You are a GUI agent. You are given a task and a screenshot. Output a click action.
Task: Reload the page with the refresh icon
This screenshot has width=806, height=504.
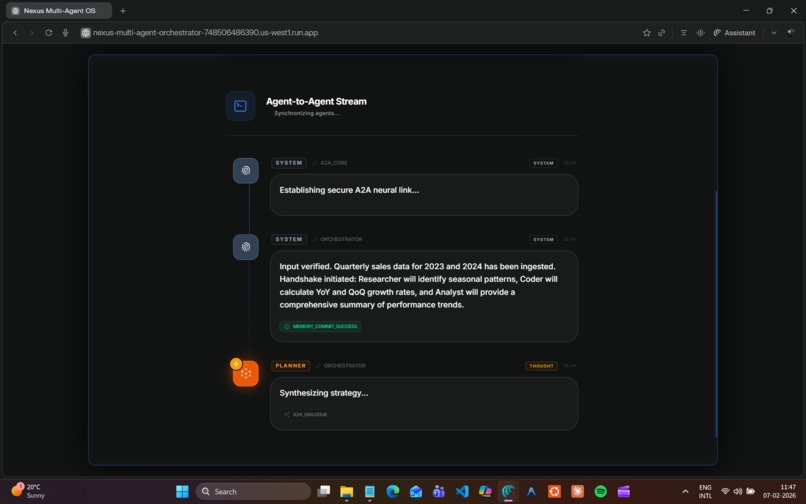coord(48,32)
